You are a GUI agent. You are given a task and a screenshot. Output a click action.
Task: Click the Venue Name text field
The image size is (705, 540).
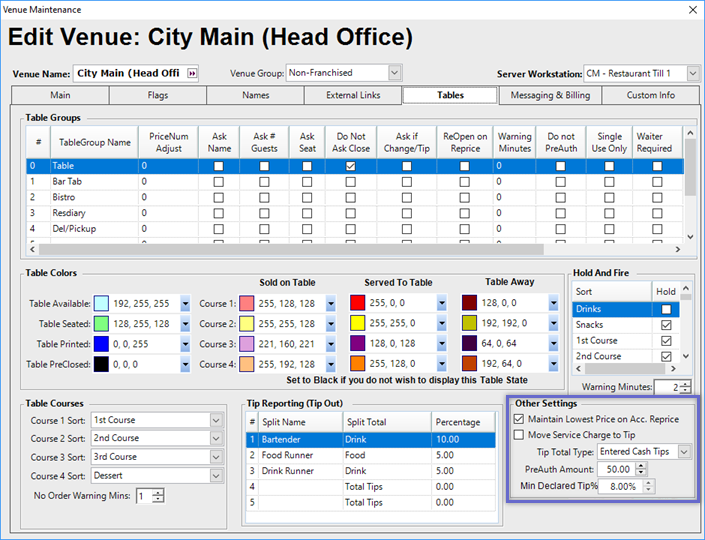[x=128, y=74]
